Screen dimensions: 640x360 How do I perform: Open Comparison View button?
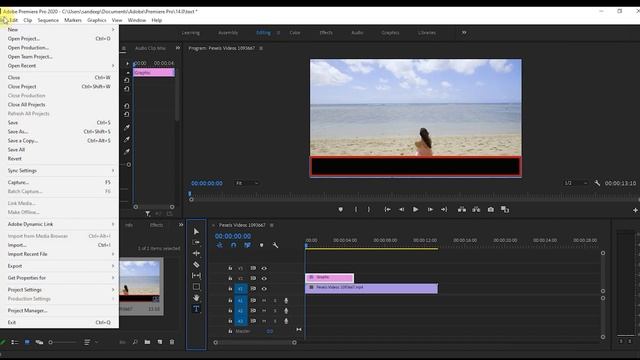[505, 209]
